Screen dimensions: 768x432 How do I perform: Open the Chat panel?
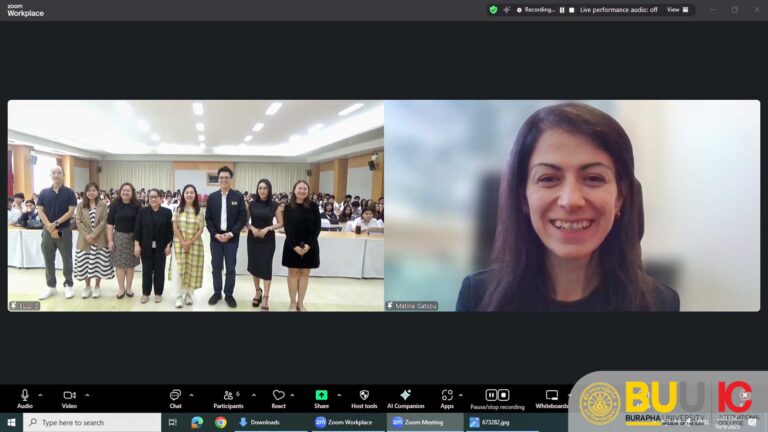point(175,397)
